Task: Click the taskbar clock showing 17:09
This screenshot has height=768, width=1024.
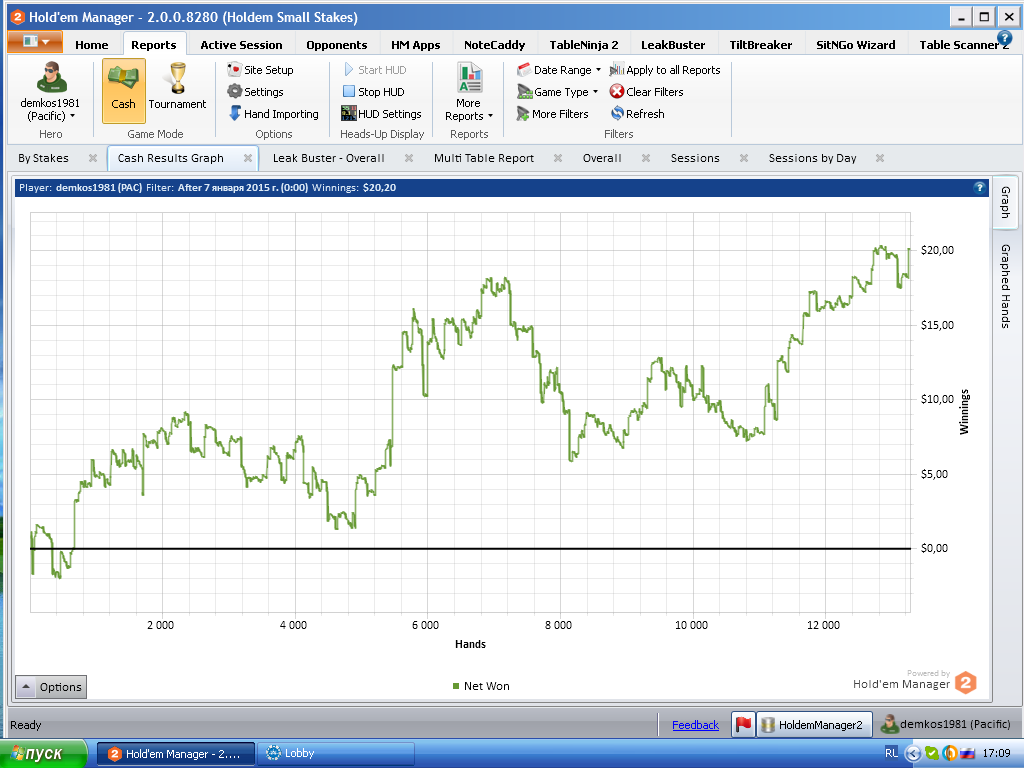Action: pos(997,754)
